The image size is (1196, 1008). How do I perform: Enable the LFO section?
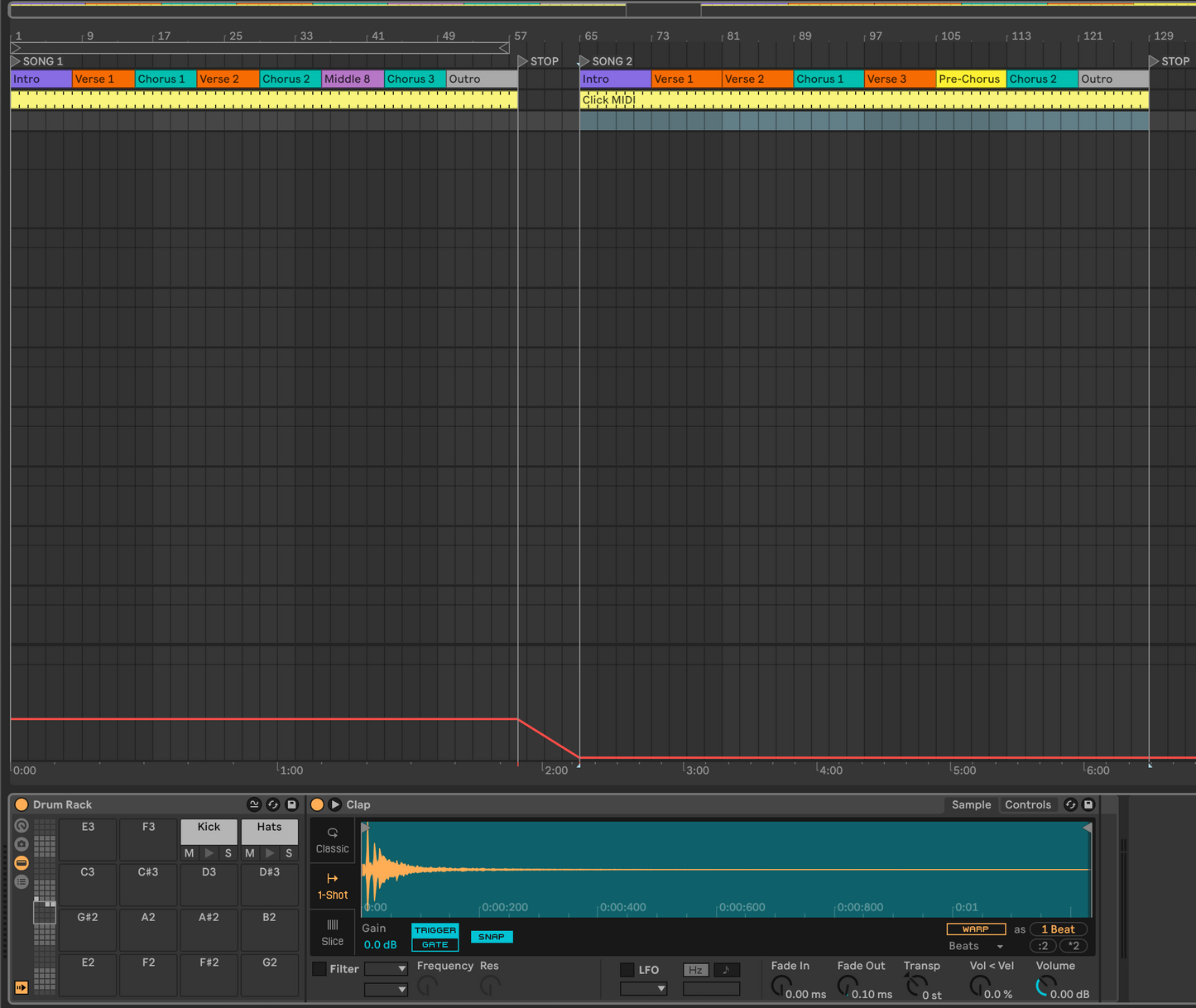click(627, 969)
